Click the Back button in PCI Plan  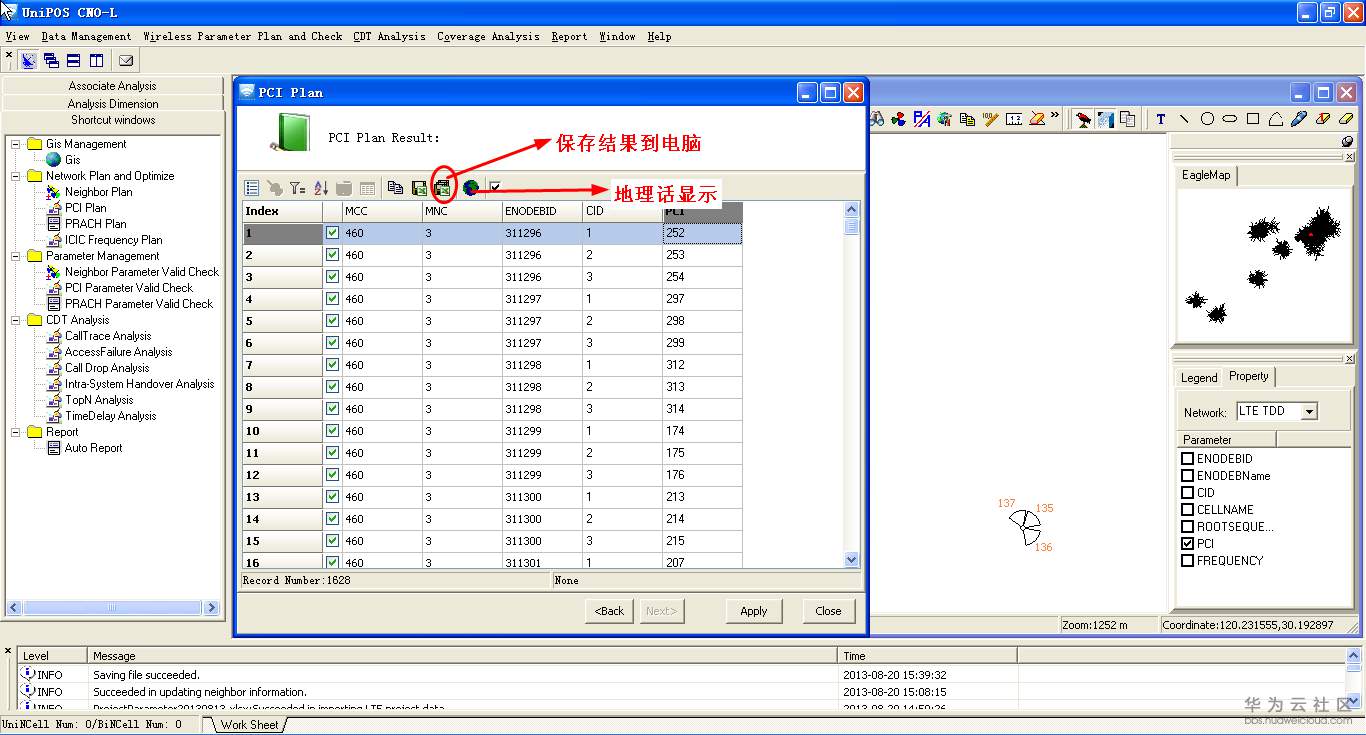pos(609,611)
